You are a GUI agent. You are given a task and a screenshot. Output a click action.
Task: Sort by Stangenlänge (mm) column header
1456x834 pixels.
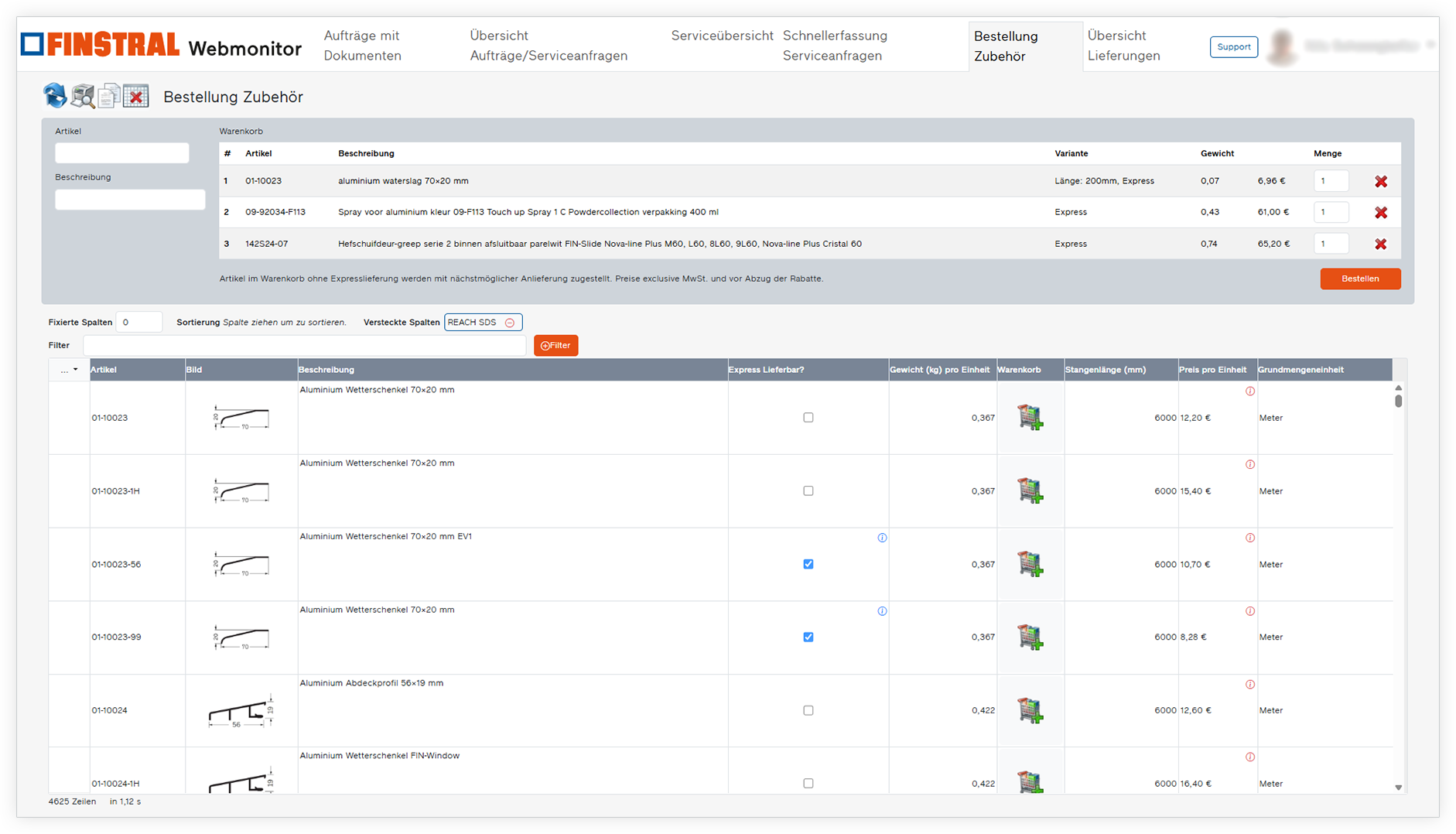click(1121, 370)
